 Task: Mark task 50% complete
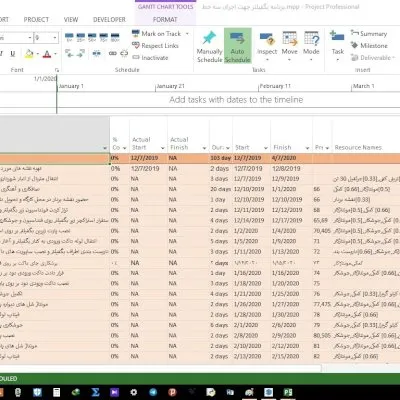(x=92, y=37)
